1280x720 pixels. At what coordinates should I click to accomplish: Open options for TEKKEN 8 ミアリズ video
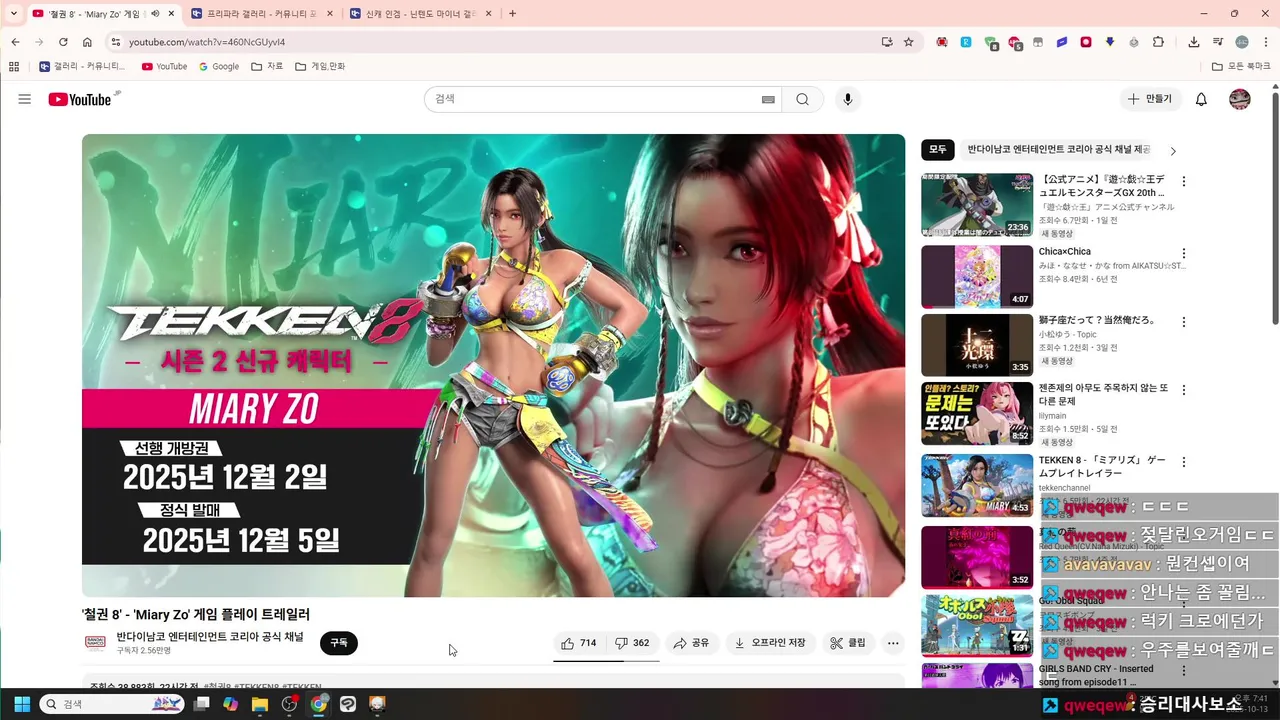[x=1184, y=463]
